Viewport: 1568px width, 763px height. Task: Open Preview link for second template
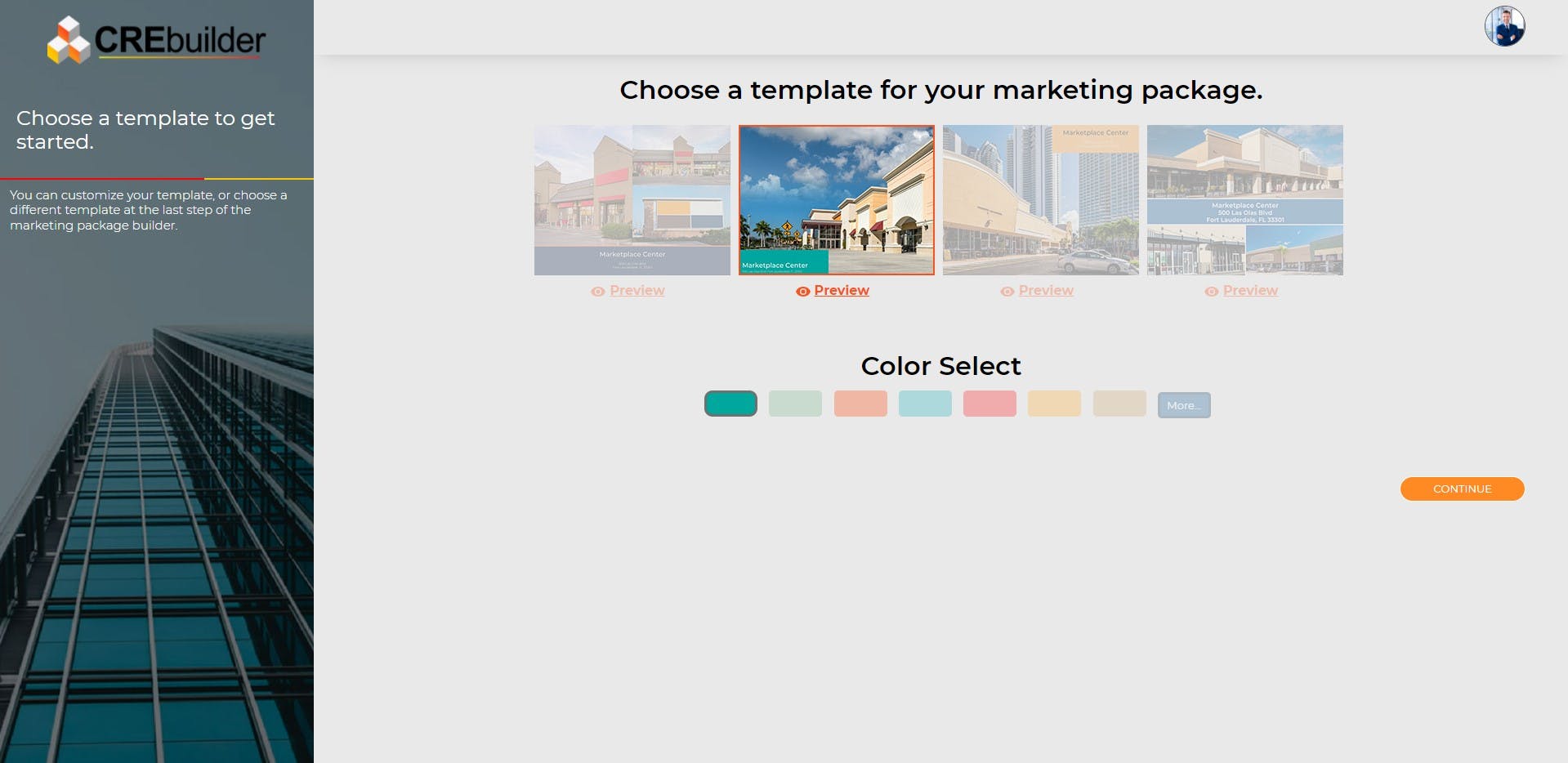point(841,291)
